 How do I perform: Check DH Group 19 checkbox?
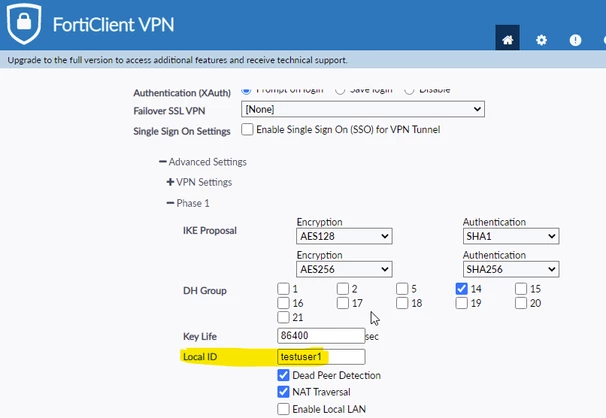461,303
